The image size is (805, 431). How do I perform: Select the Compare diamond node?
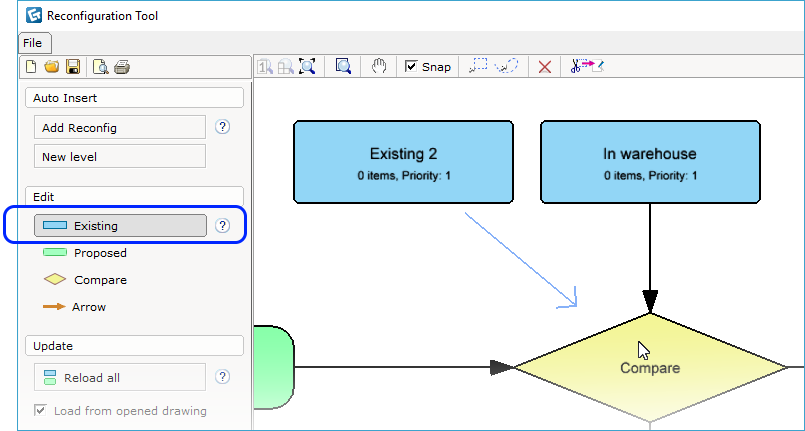tap(650, 368)
